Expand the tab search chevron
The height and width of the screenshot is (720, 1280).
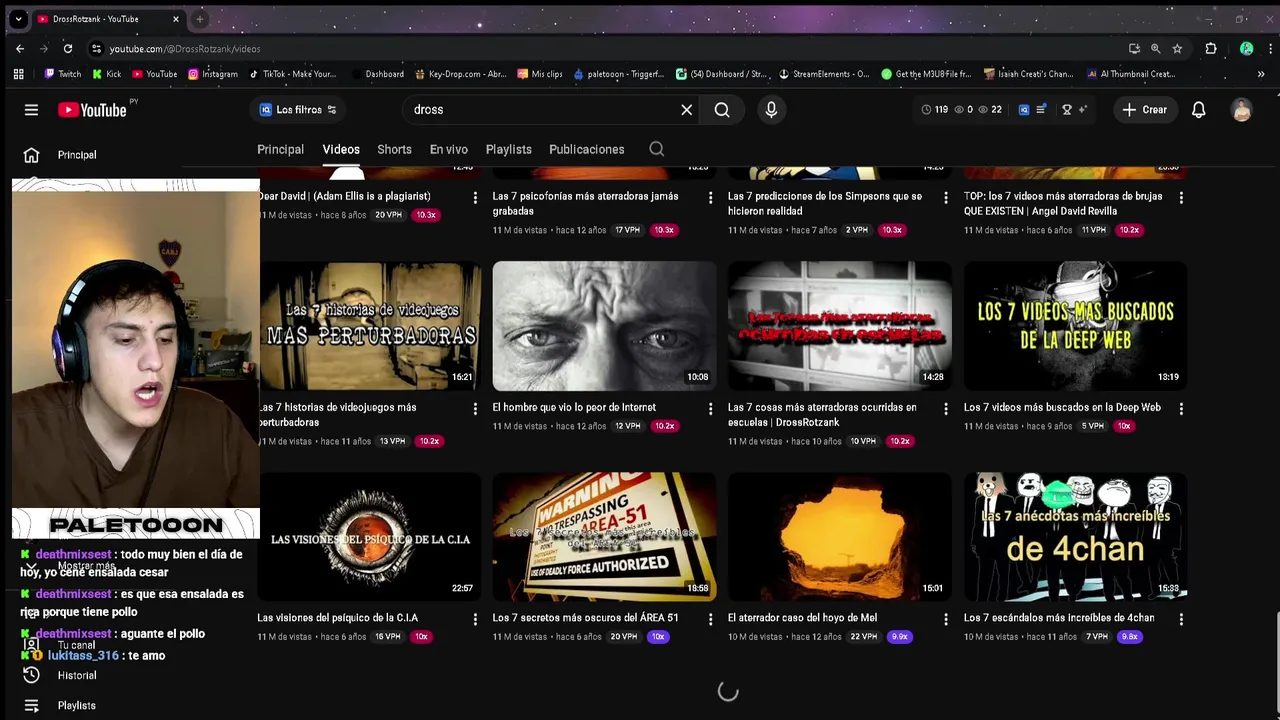click(18, 19)
